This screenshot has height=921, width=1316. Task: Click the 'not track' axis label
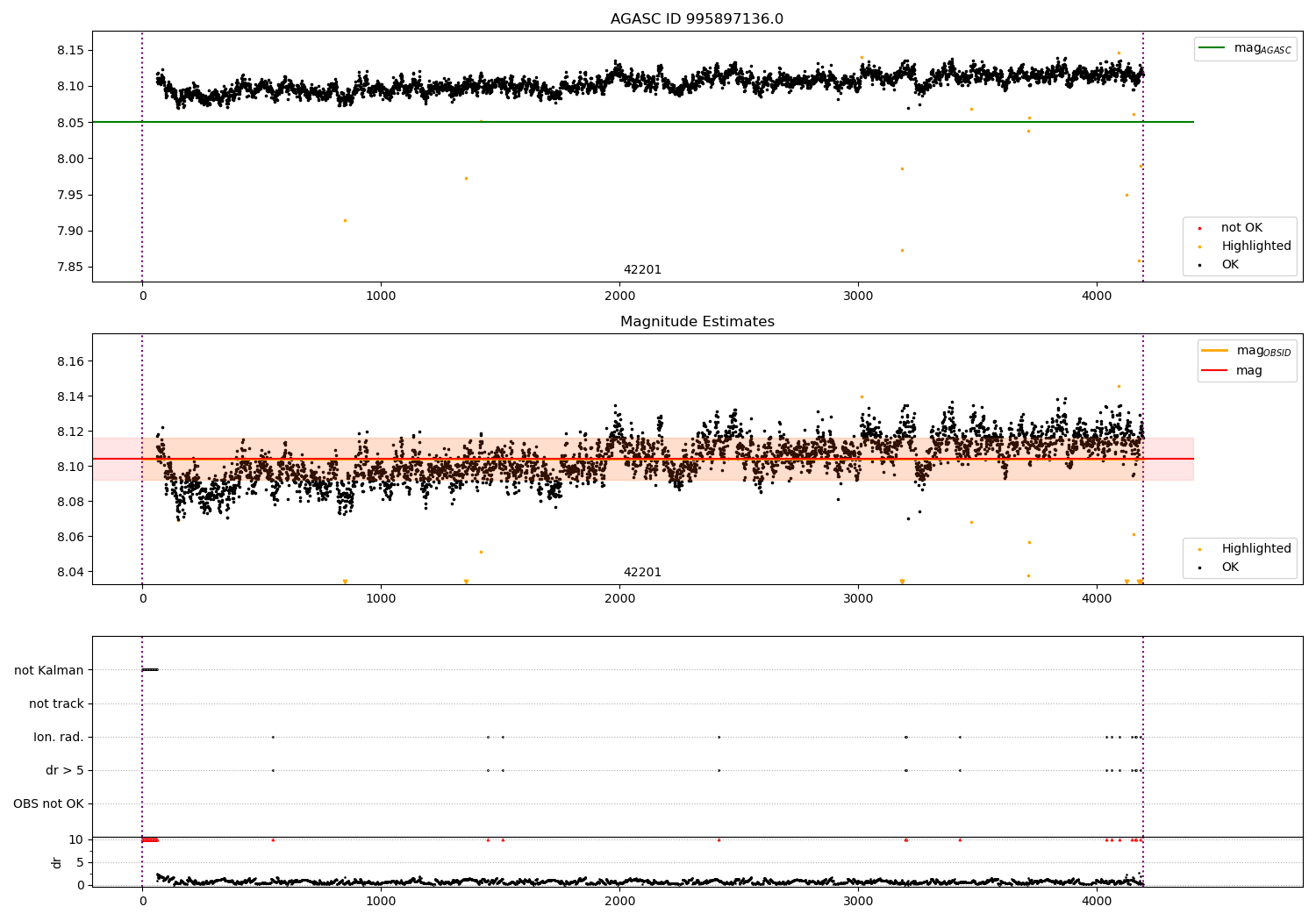[x=56, y=703]
